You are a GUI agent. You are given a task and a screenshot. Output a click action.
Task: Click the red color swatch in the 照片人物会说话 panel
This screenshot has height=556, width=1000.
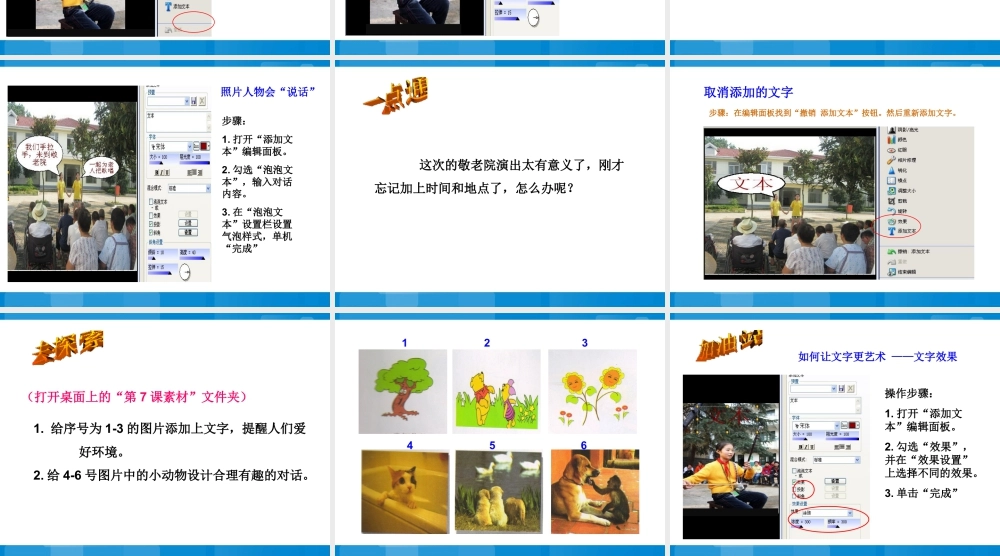204,147
